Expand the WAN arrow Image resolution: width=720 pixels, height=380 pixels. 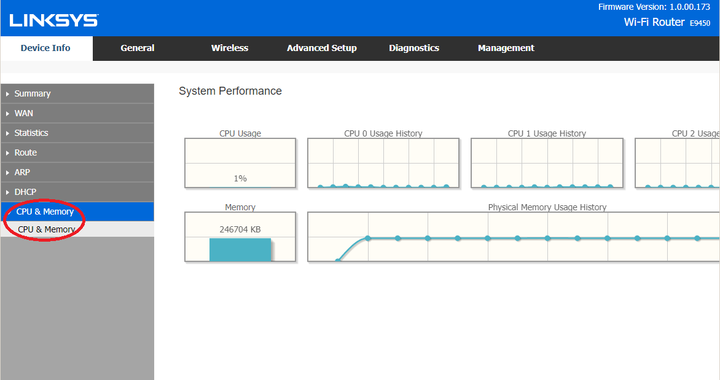7,113
